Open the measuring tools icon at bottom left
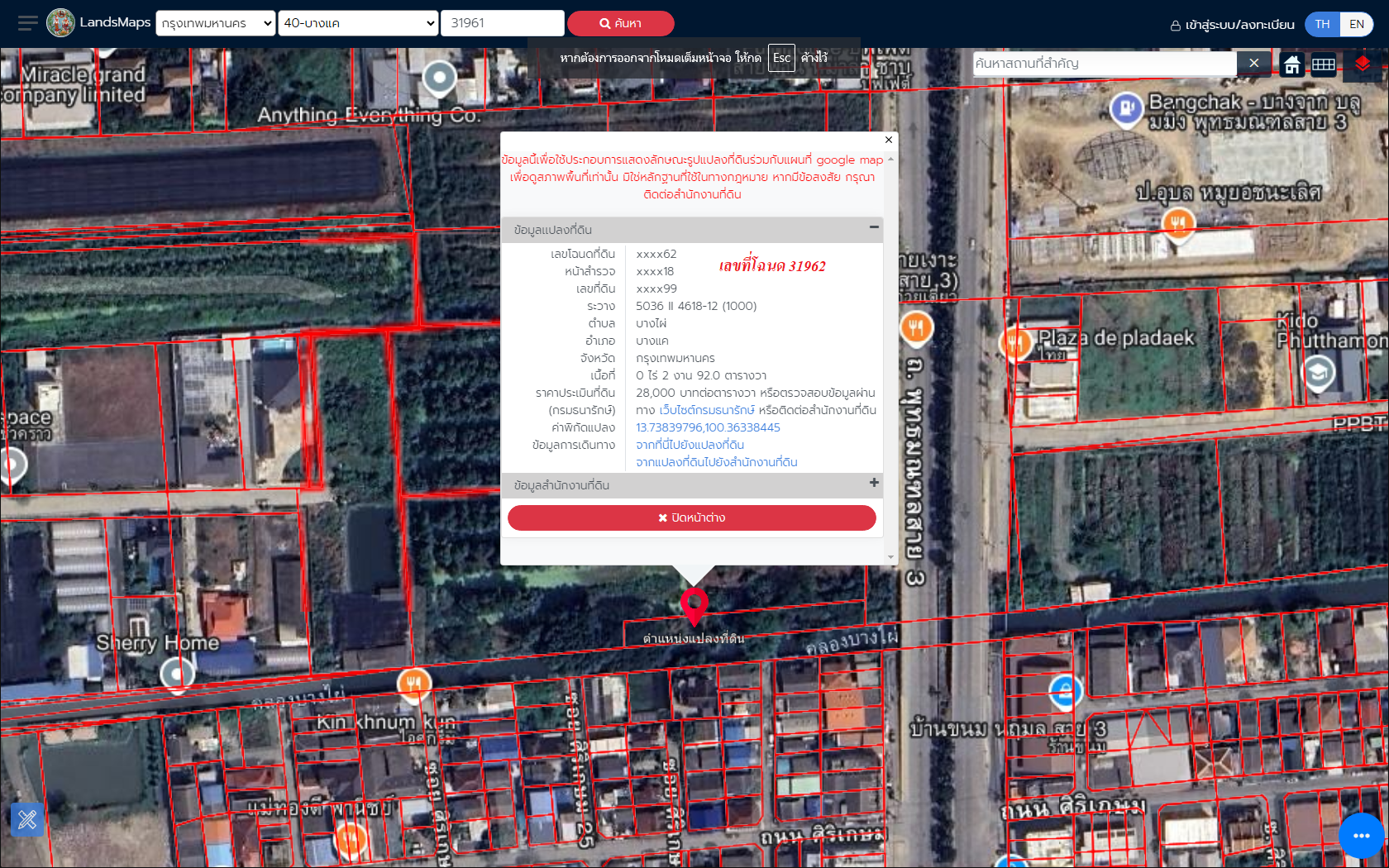Image resolution: width=1389 pixels, height=868 pixels. click(x=27, y=819)
